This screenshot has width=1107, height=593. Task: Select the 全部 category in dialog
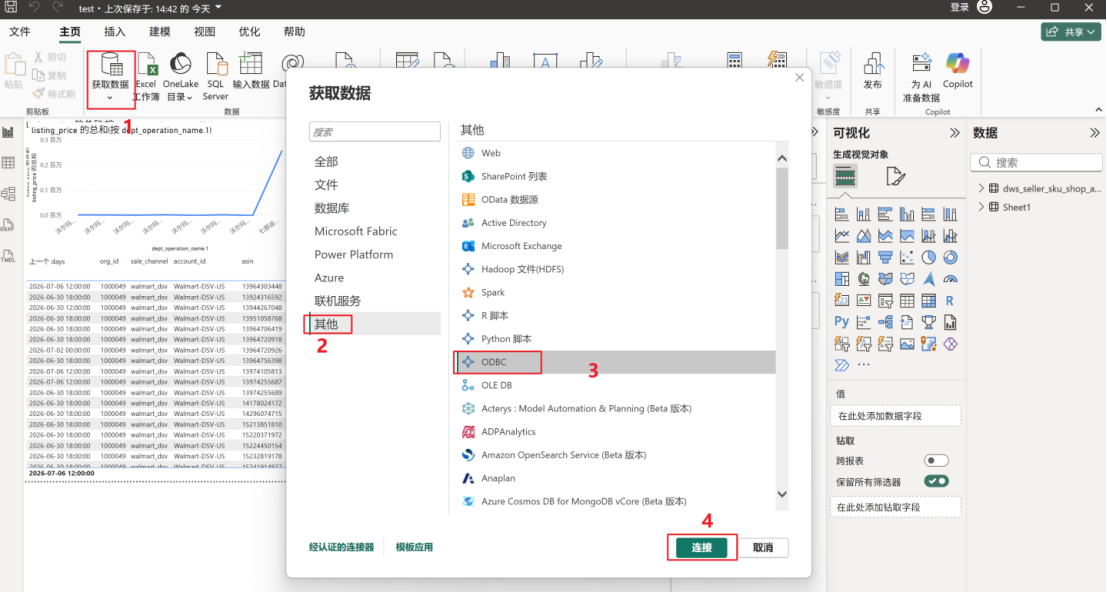pos(374,162)
